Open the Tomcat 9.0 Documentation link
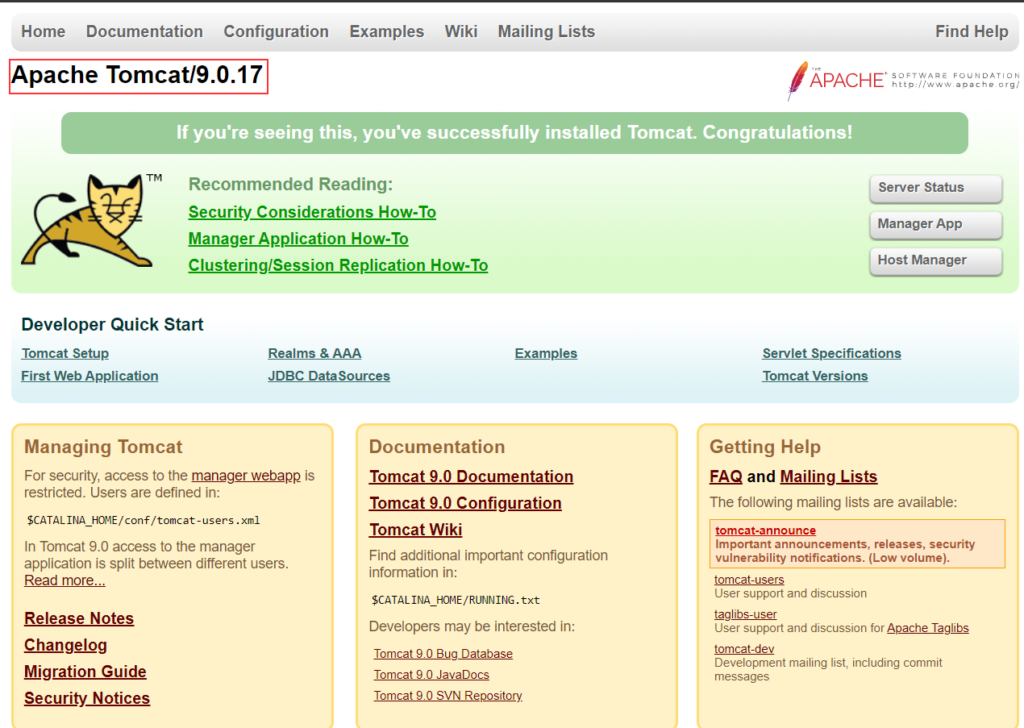This screenshot has height=728, width=1024. point(471,477)
